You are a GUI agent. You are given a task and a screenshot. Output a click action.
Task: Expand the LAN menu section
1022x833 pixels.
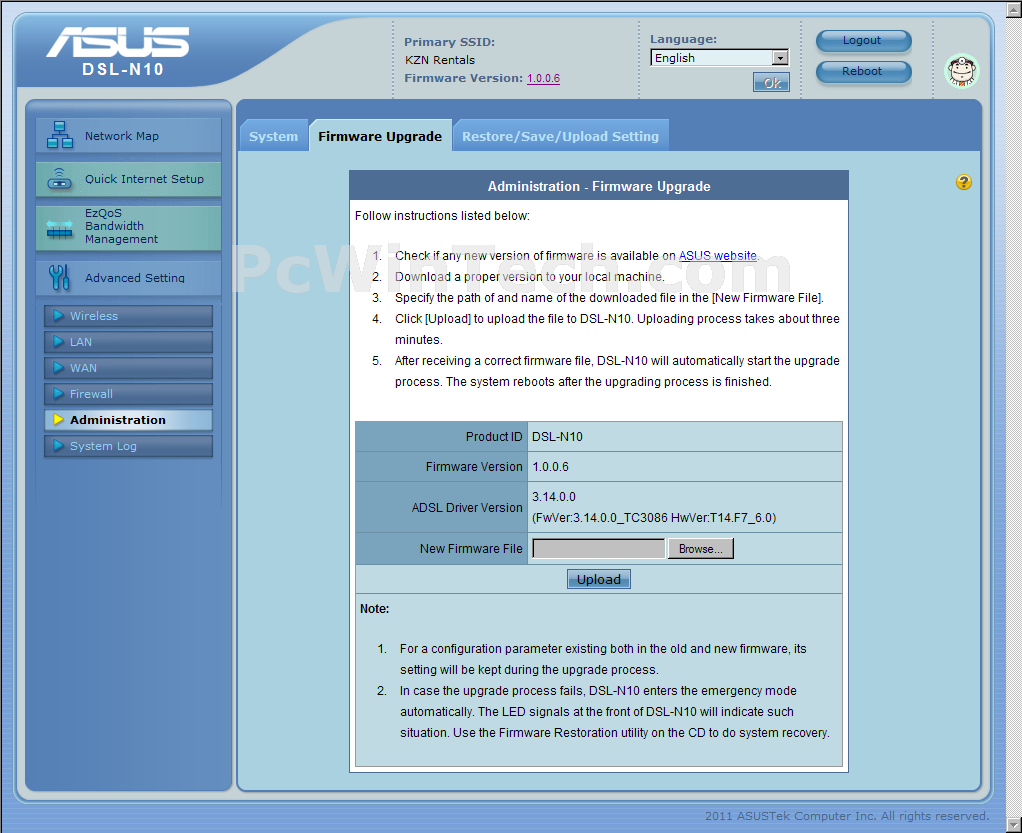pyautogui.click(x=128, y=342)
